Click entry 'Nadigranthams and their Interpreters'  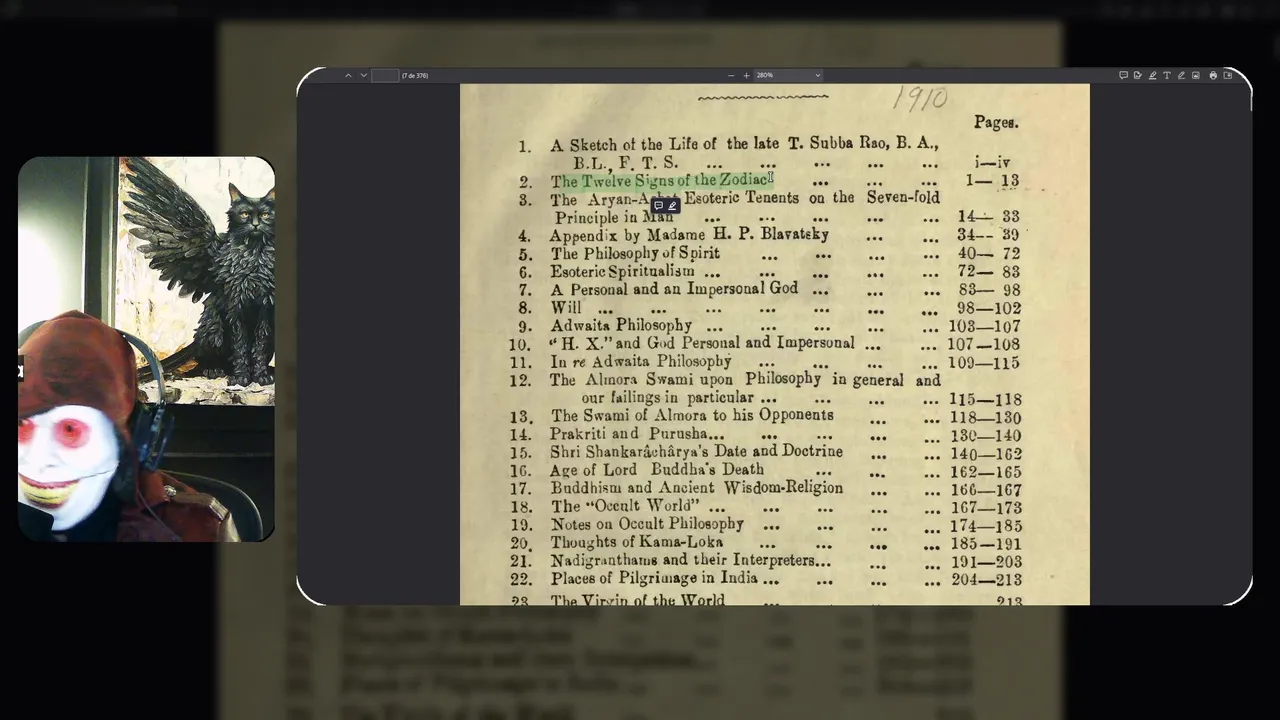[682, 561]
